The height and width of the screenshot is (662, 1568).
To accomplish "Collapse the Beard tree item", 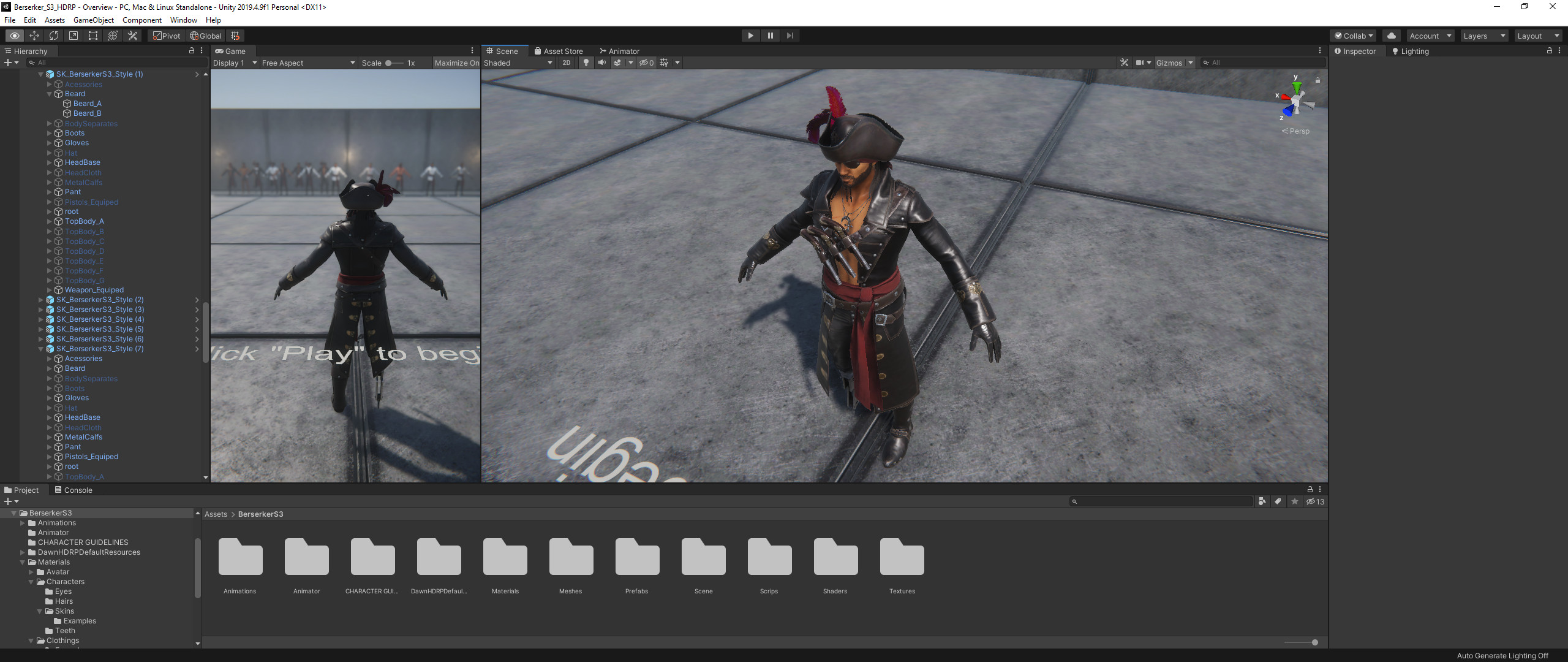I will 50,94.
